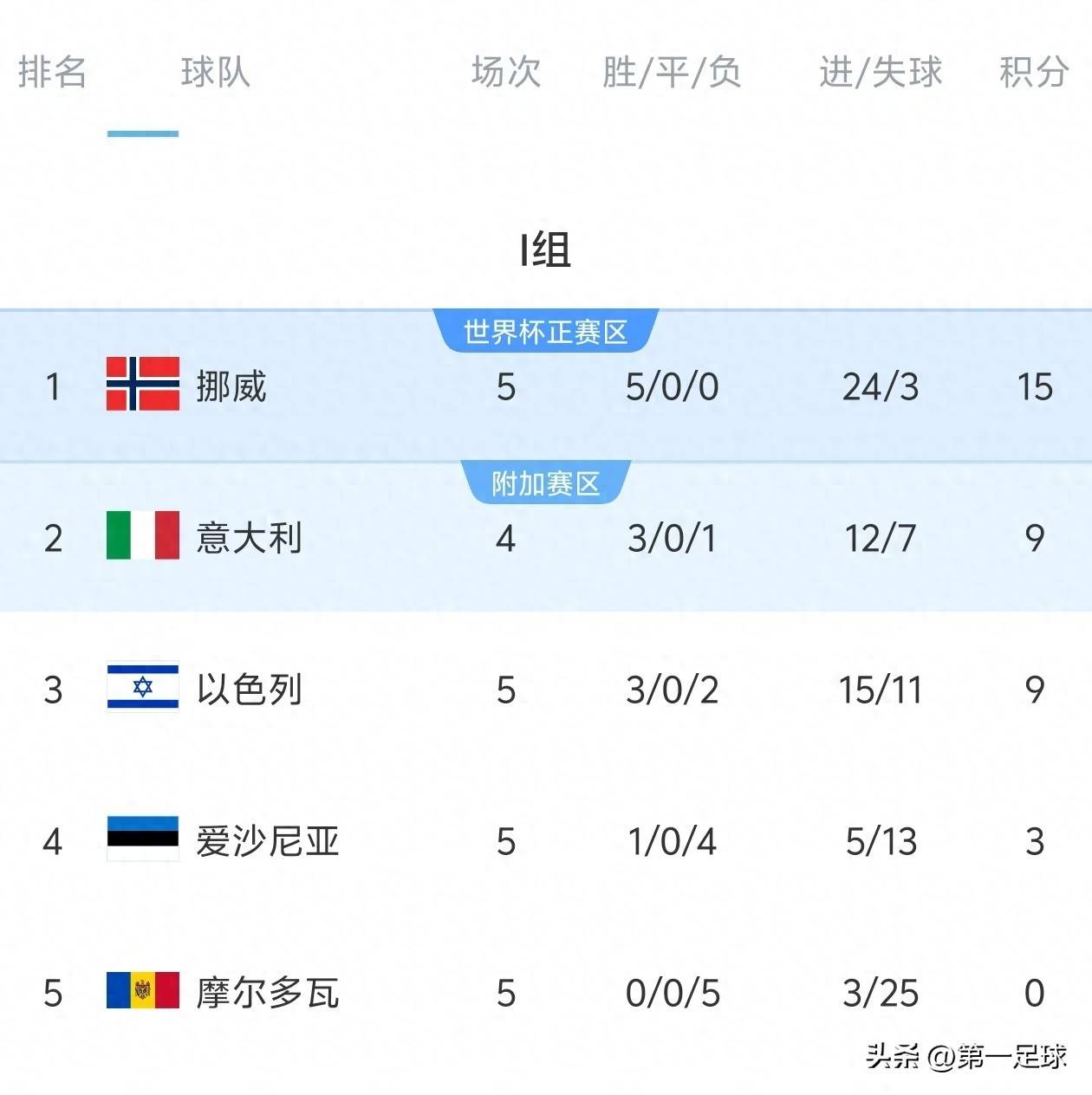1092x1095 pixels.
Task: Click the I组 group title
Action: (x=545, y=250)
